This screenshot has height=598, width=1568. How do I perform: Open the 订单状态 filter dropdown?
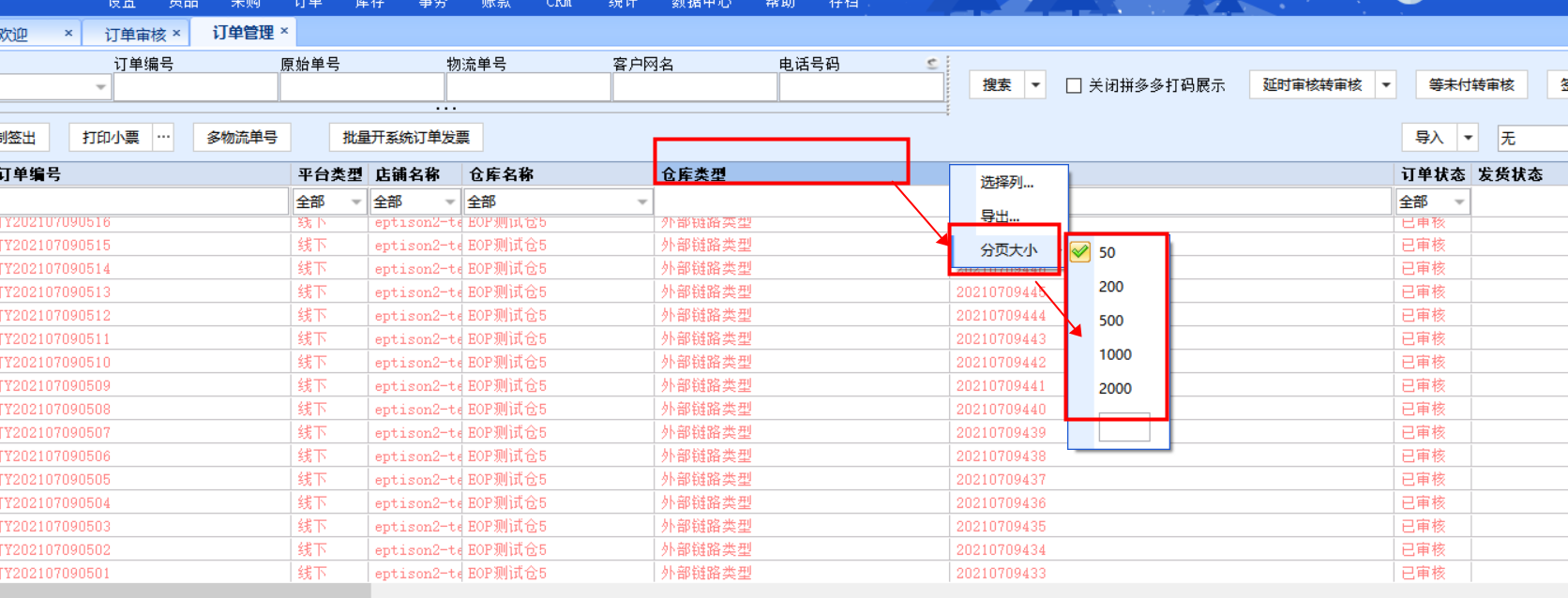(x=1458, y=202)
